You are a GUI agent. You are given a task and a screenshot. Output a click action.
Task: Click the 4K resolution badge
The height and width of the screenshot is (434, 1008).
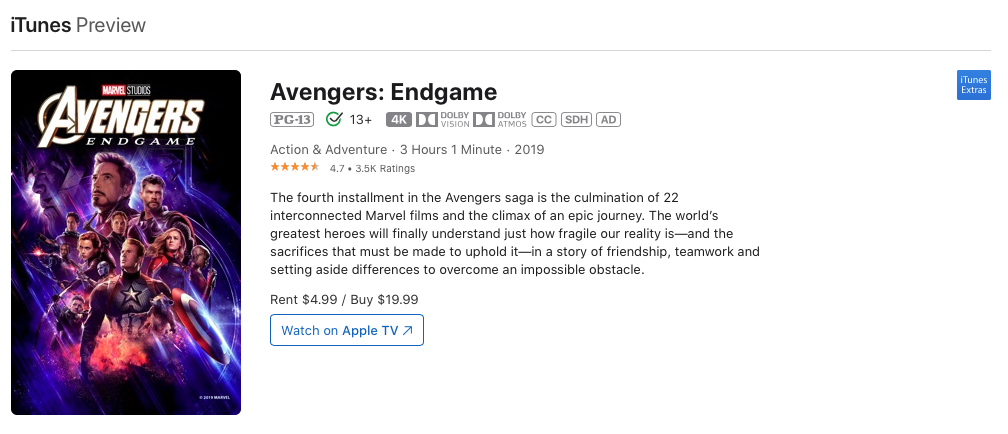click(x=399, y=120)
